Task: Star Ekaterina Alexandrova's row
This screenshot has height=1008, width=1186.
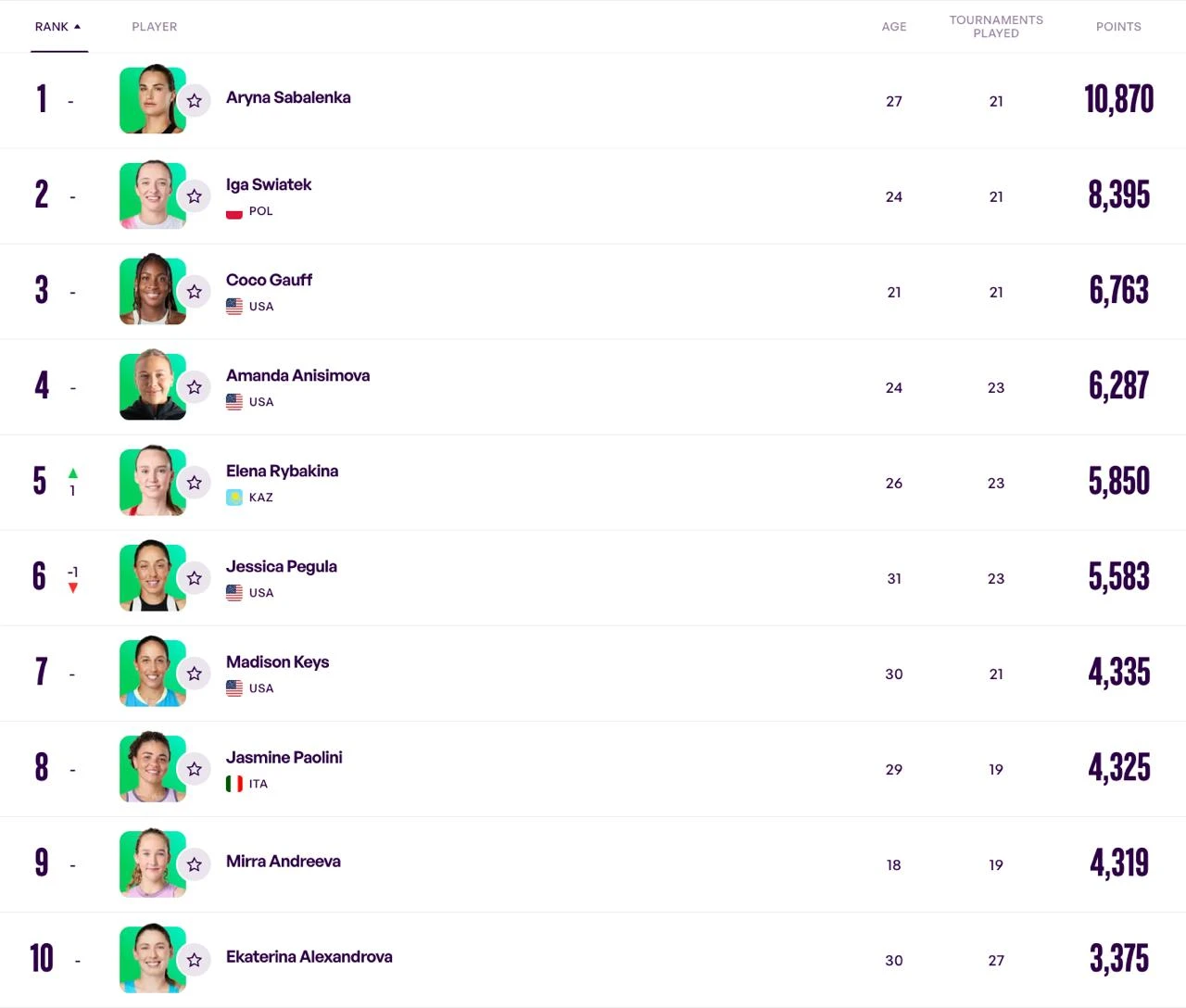Action: pos(195,960)
